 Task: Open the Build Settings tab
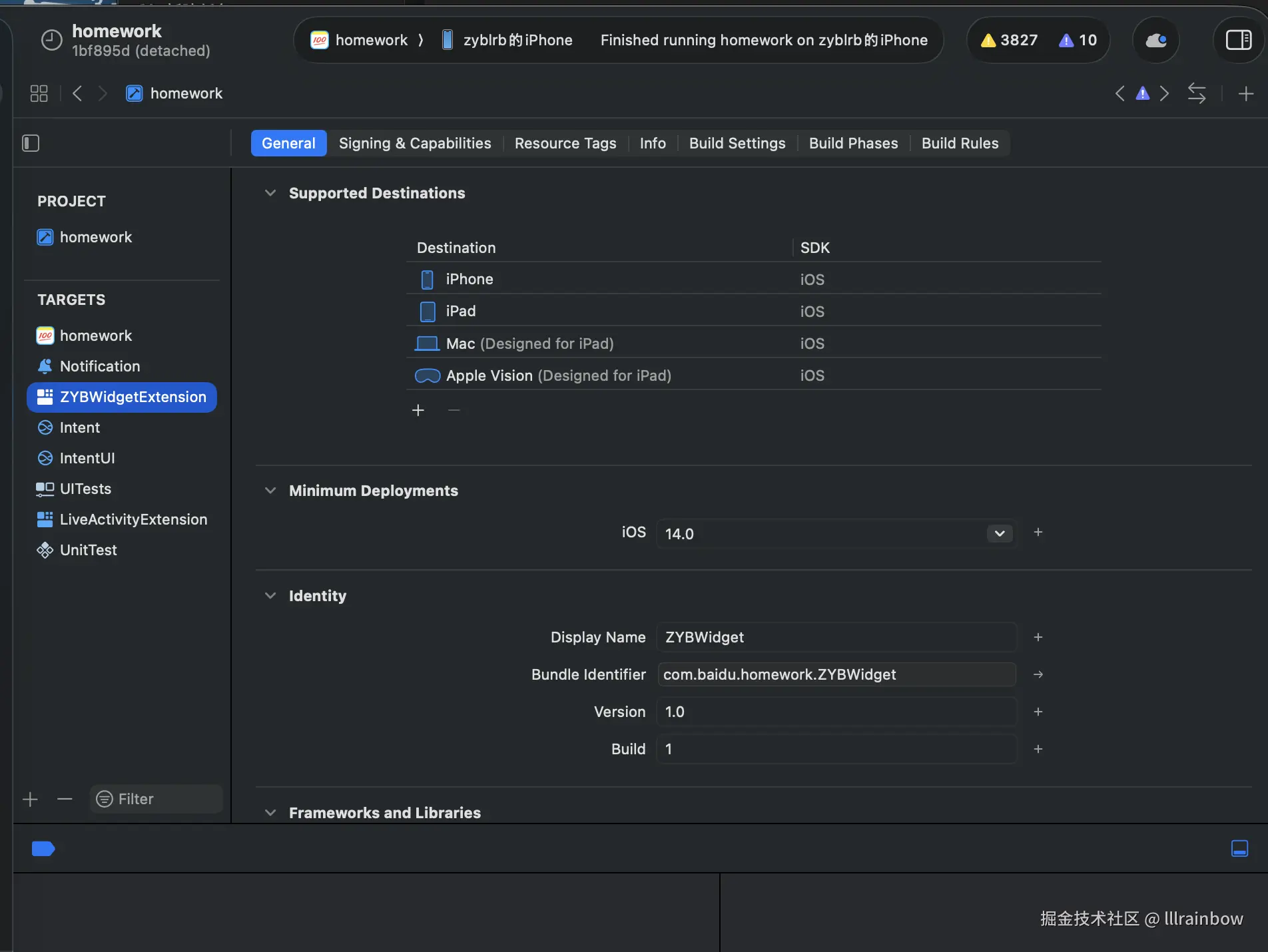(x=737, y=143)
